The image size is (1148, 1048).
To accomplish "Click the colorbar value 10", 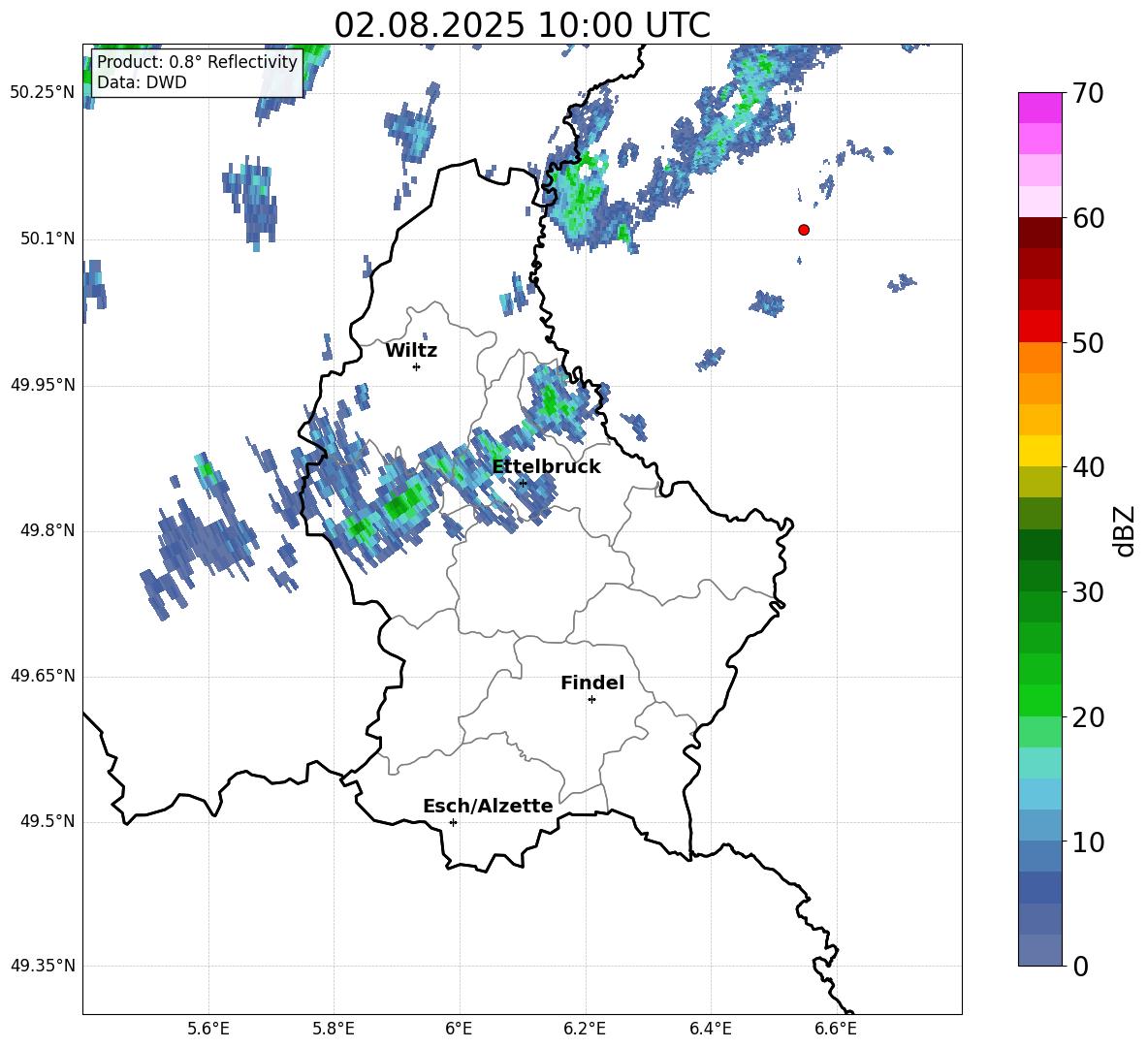I will tap(1089, 842).
